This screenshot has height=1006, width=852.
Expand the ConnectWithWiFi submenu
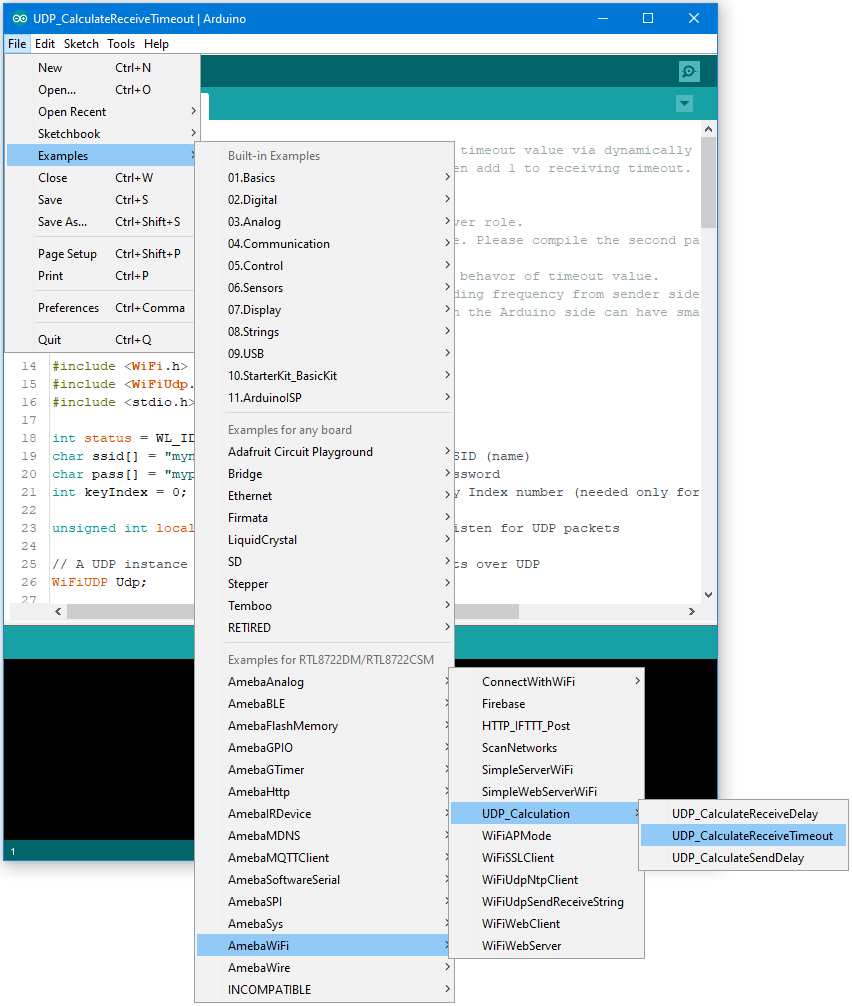547,682
